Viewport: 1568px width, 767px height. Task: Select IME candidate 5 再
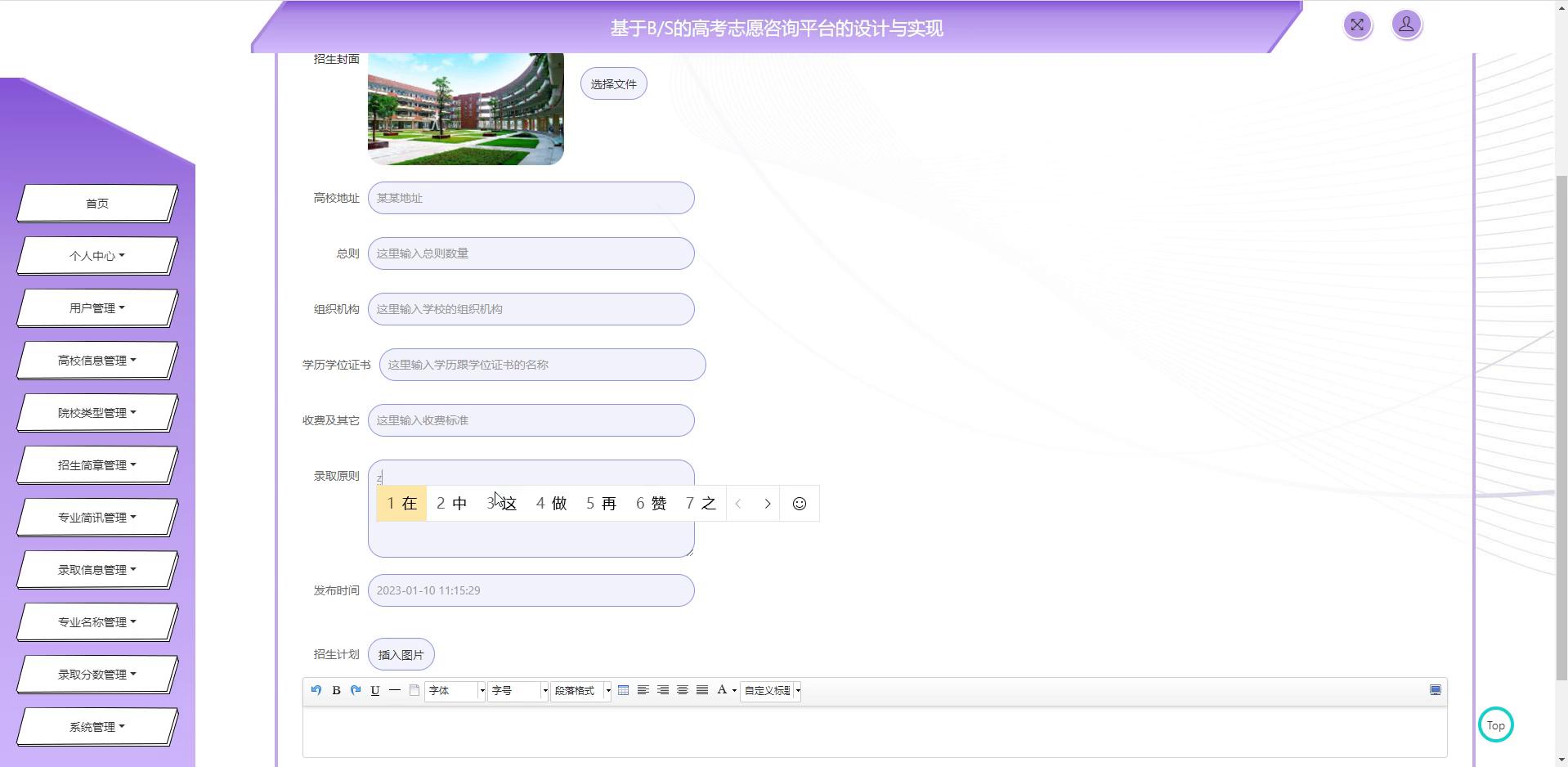coord(601,504)
